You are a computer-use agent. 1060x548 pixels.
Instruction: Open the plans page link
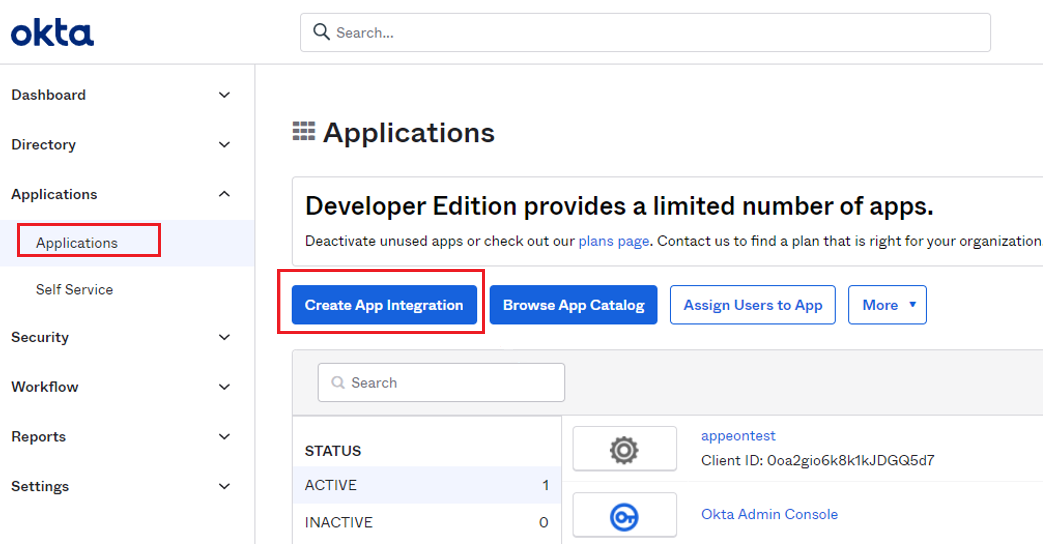pos(614,241)
